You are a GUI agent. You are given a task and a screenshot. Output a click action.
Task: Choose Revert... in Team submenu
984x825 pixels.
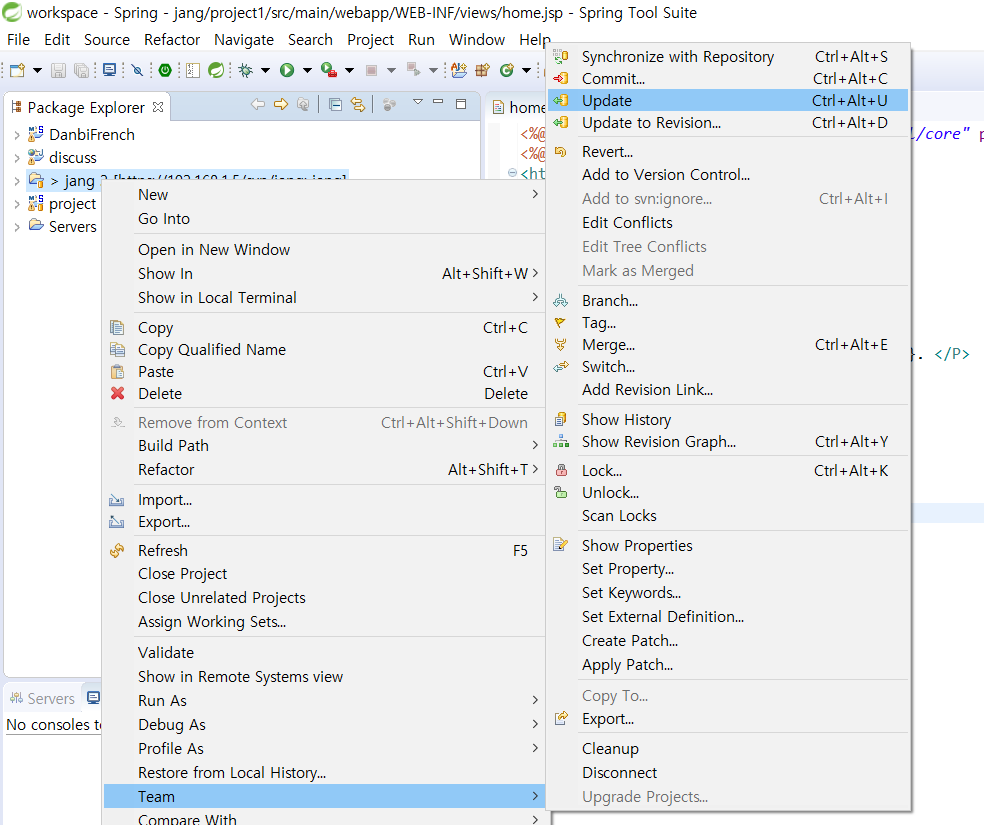point(728,152)
